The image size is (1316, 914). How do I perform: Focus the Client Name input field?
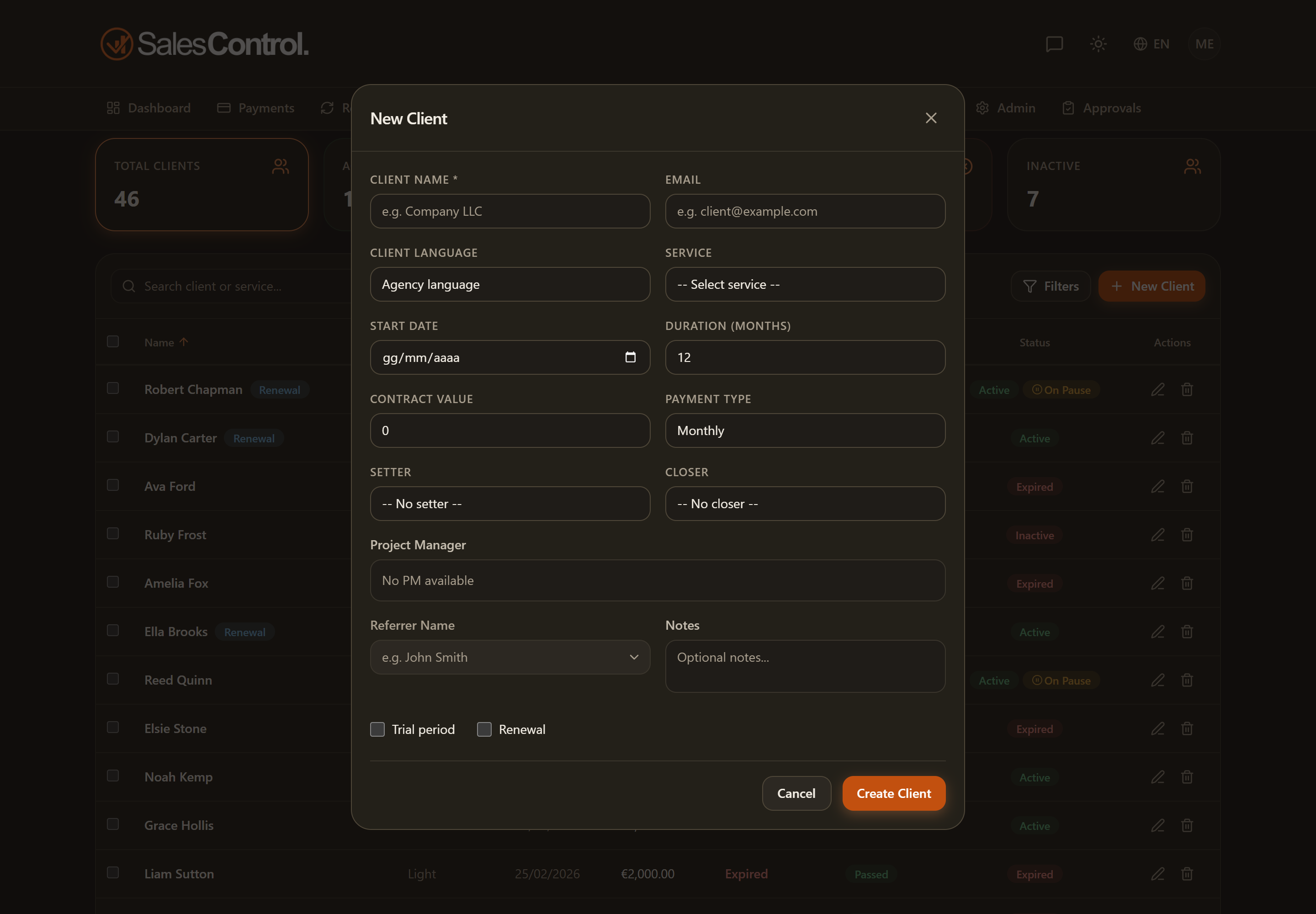pyautogui.click(x=509, y=211)
